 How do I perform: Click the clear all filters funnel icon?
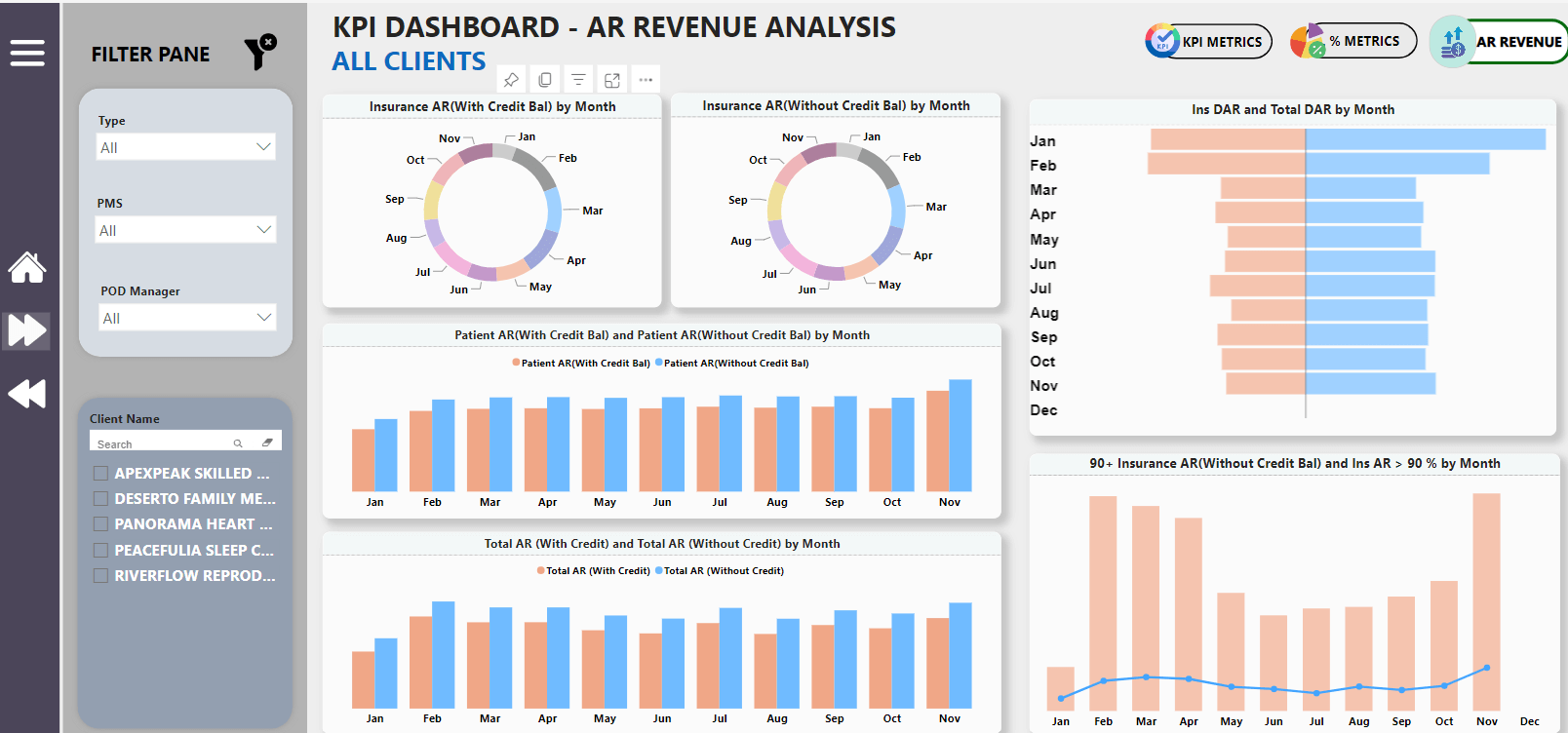pyautogui.click(x=260, y=53)
